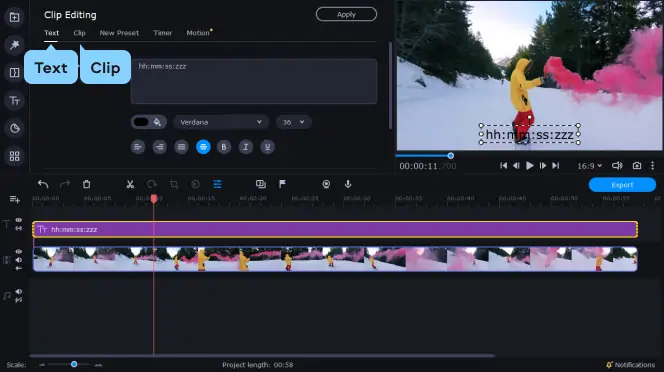Record voiceover with microphone icon
Image resolution: width=664 pixels, height=372 pixels.
(x=348, y=184)
